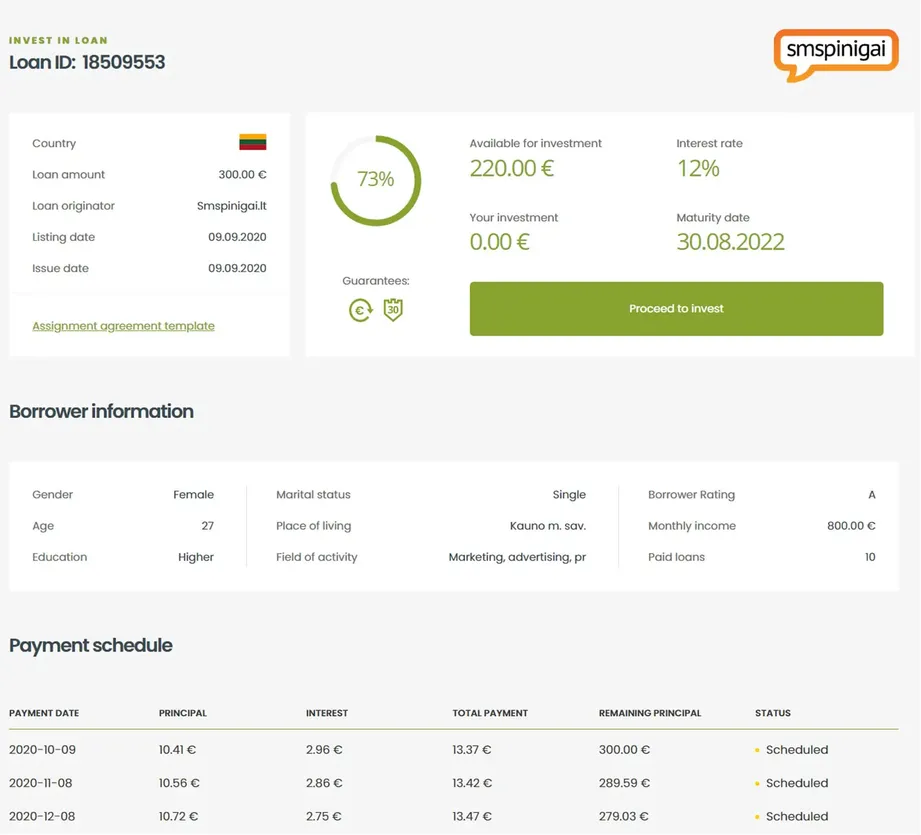Click the smspinigai logo
Viewport: 921px width, 835px height.
[836, 55]
